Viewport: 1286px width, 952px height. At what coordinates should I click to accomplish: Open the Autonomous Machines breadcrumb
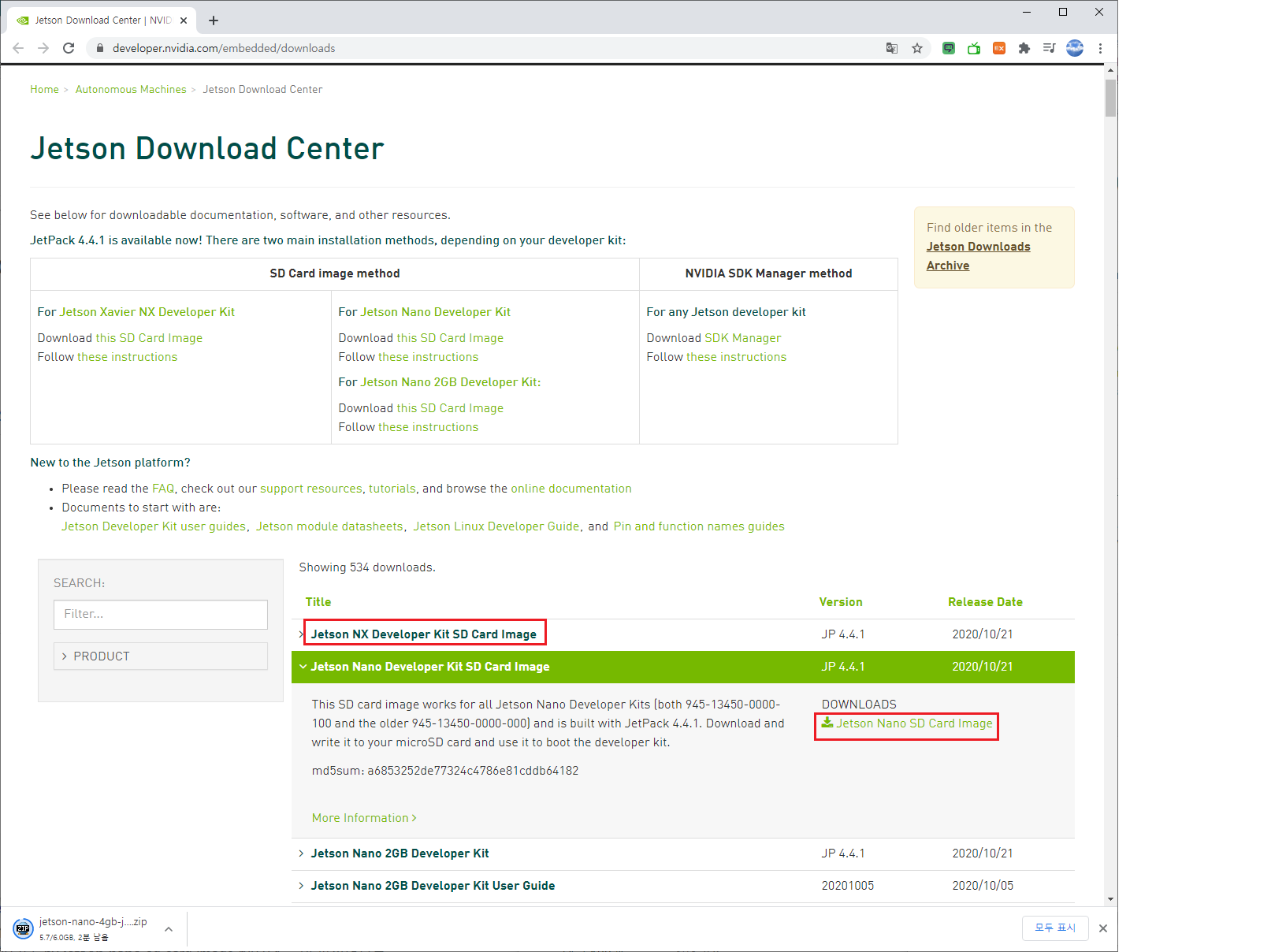click(131, 90)
